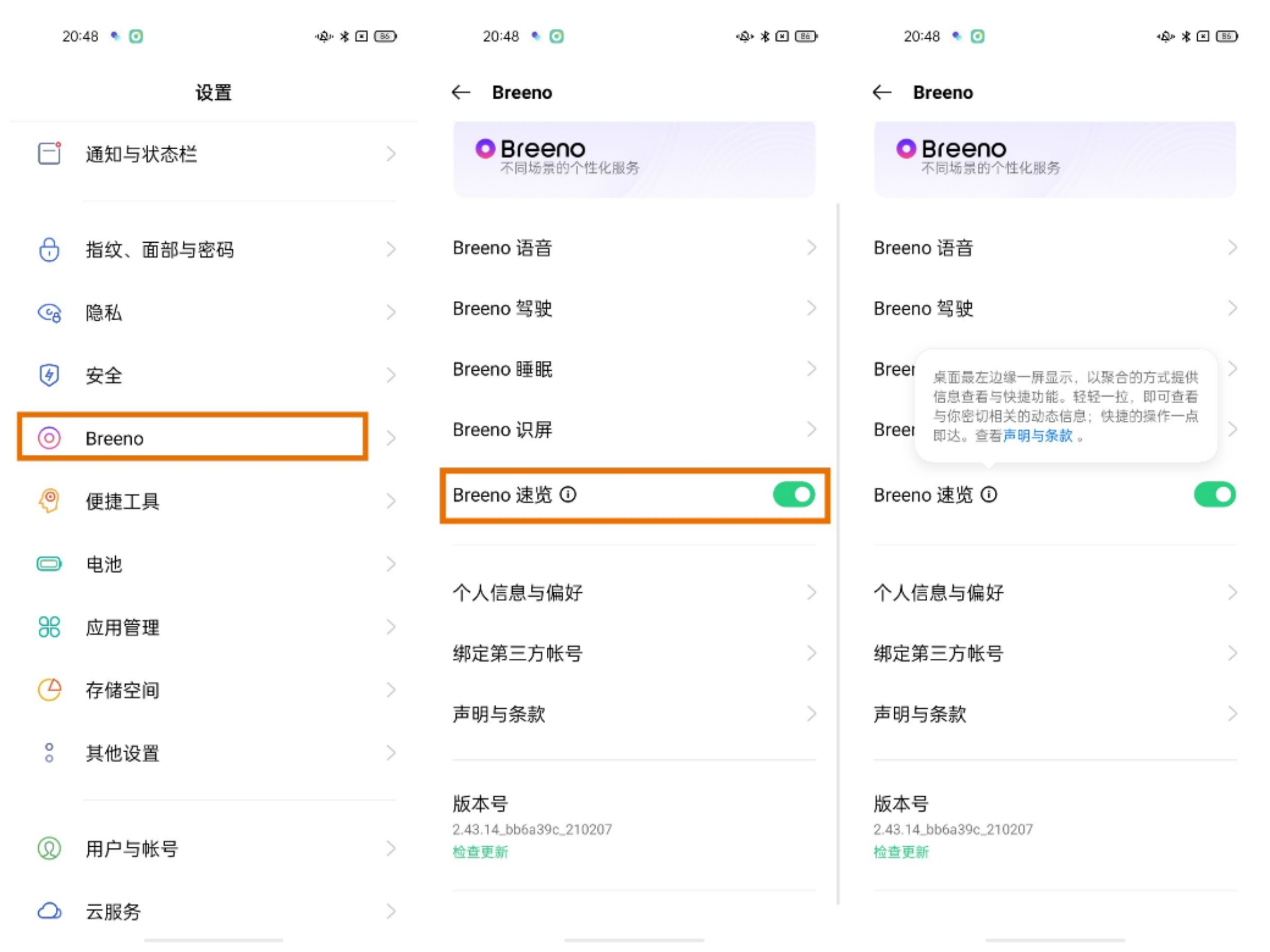Tap the battery icon in Settings list
This screenshot has height=952, width=1270.
pos(49,564)
